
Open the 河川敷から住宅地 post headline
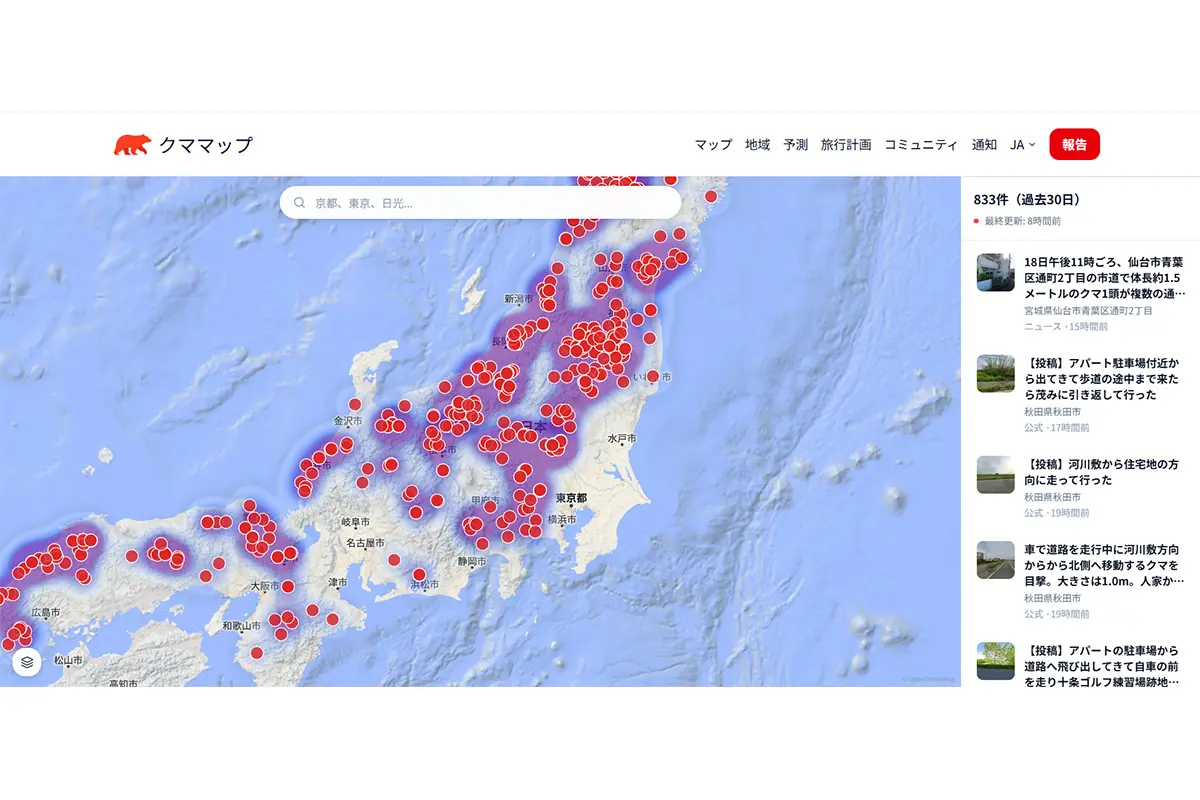coord(1101,473)
